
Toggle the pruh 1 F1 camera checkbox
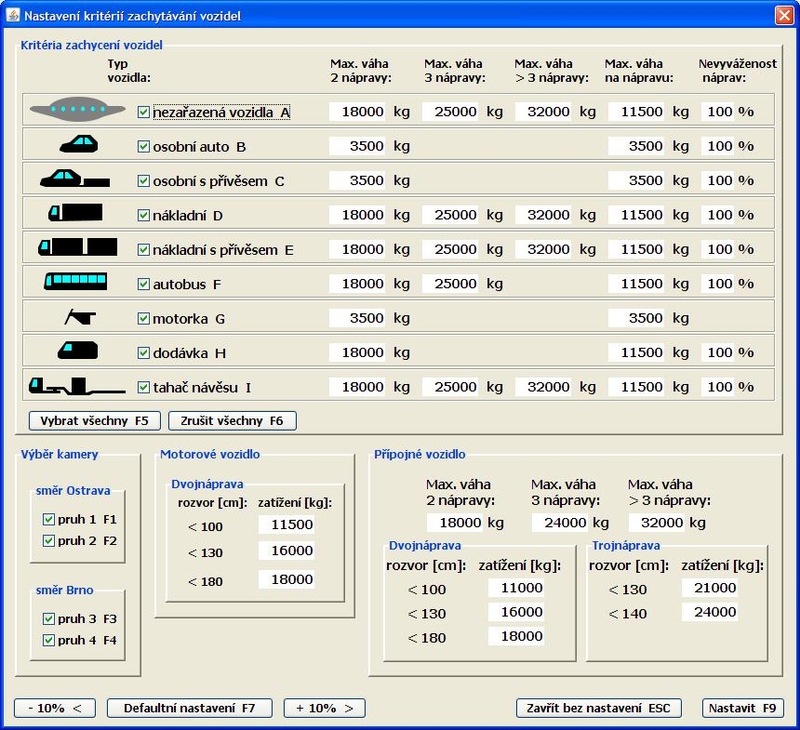[49, 520]
